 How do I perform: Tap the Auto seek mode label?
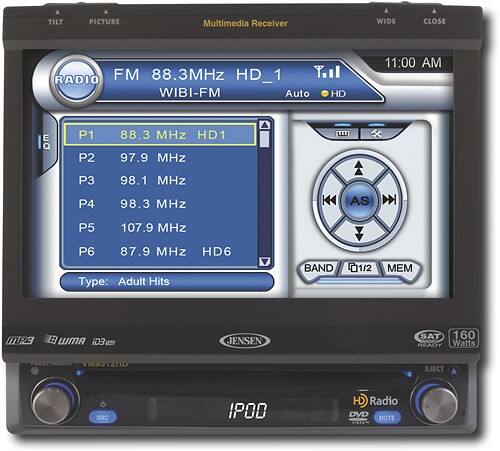[x=297, y=94]
